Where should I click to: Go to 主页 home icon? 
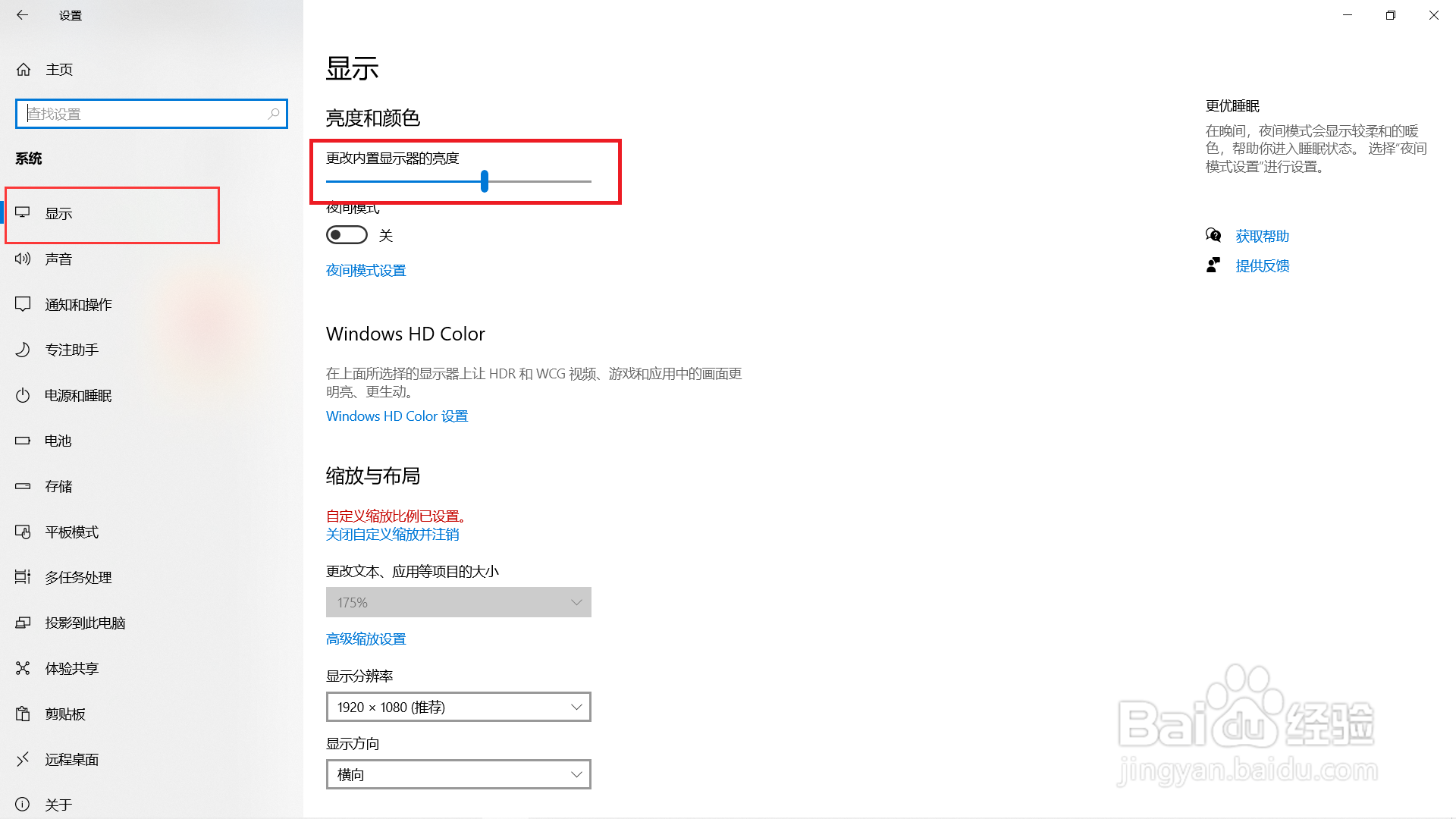pos(24,70)
